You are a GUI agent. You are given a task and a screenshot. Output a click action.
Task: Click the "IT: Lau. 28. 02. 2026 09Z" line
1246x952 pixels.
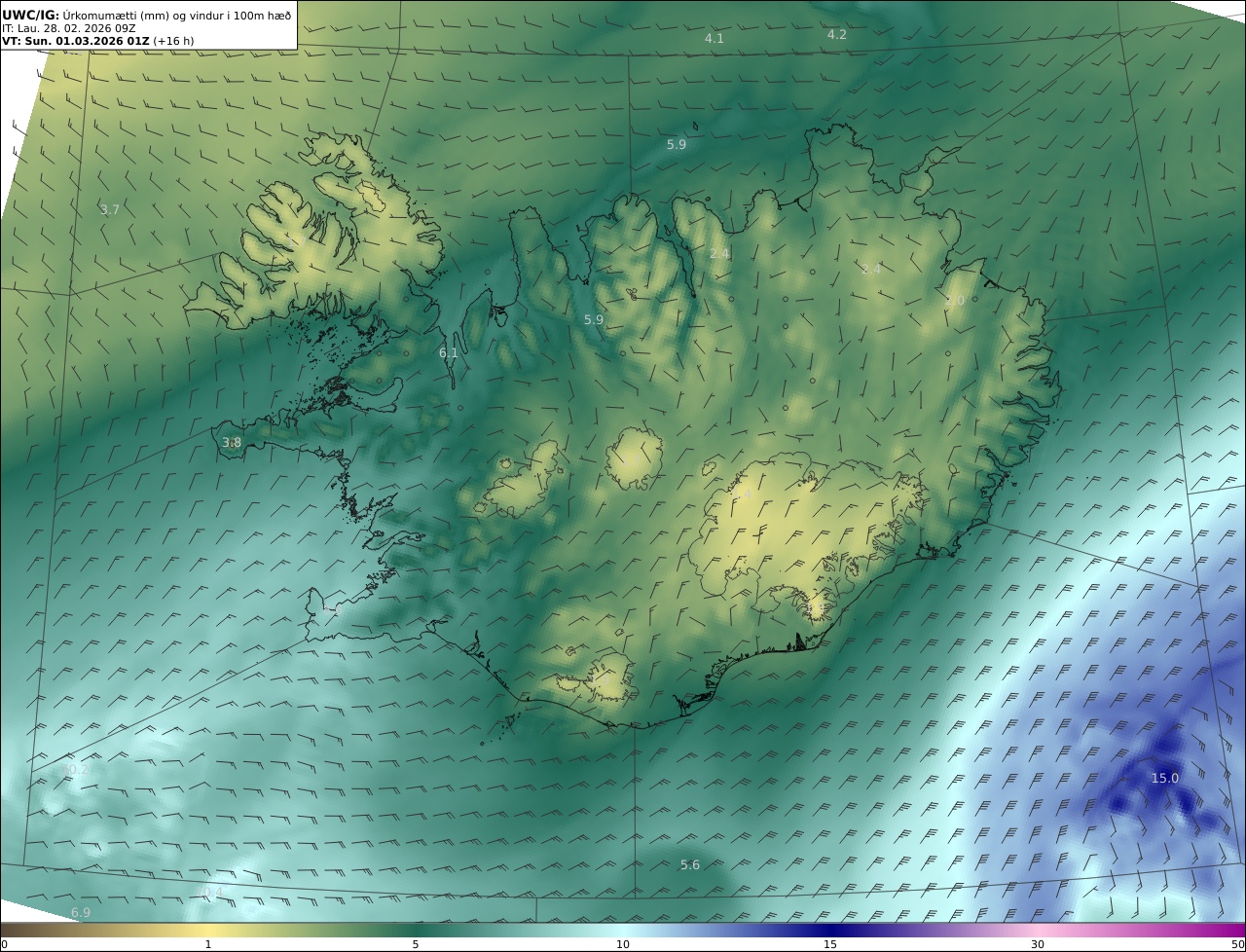(x=68, y=28)
